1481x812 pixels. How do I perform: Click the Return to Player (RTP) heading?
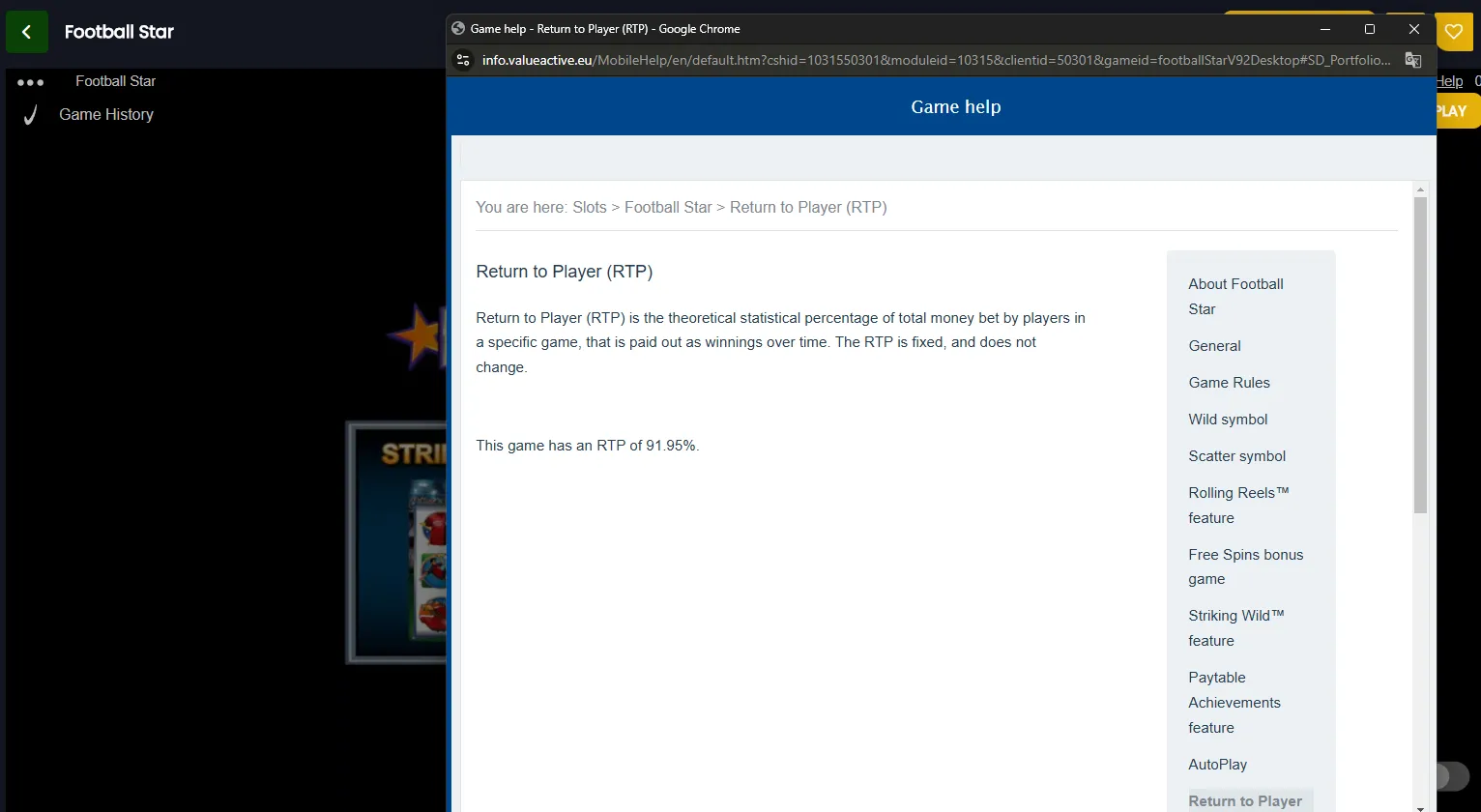(565, 272)
